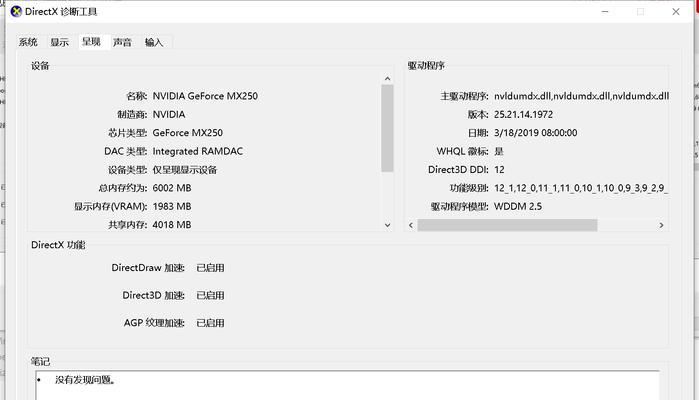The image size is (699, 400).
Task: Click the feature levels 12_1,12_0 value
Action: [581, 188]
